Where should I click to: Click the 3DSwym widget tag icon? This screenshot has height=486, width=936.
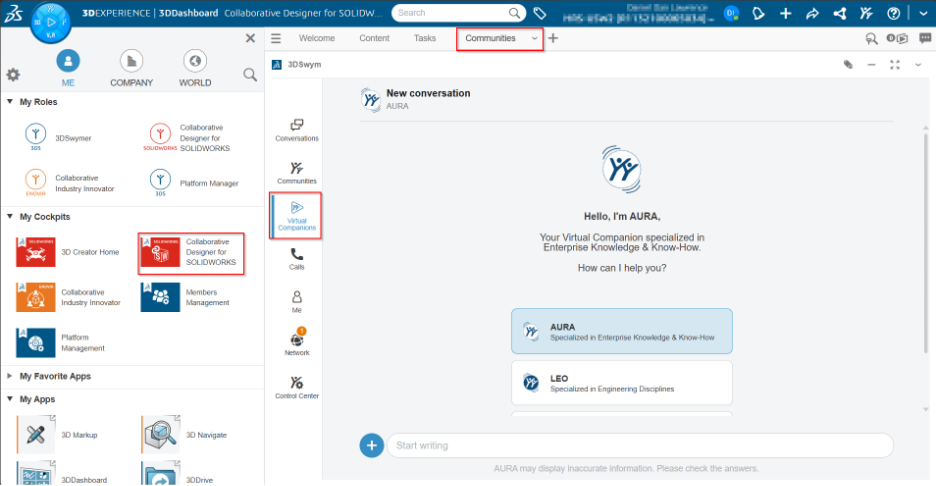coord(848,64)
